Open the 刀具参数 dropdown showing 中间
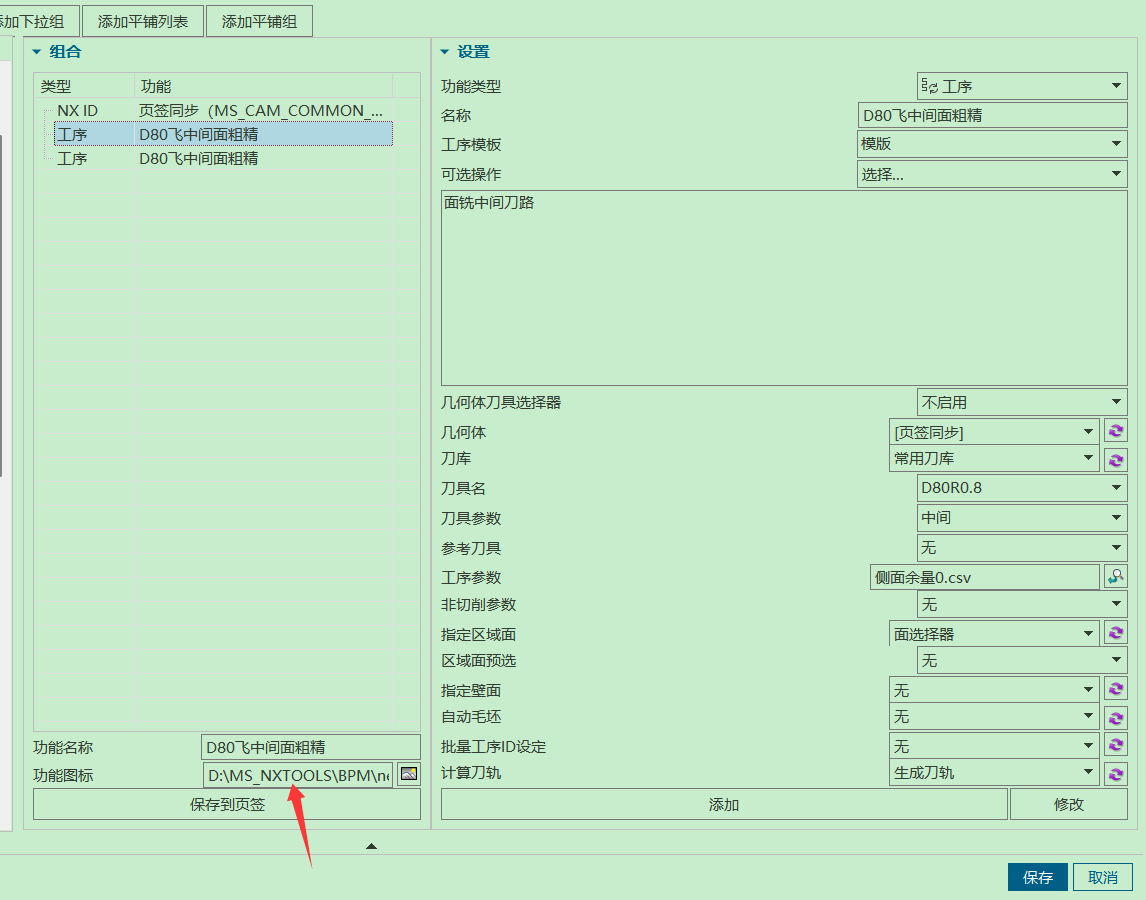Image resolution: width=1146 pixels, height=900 pixels. click(x=1022, y=518)
